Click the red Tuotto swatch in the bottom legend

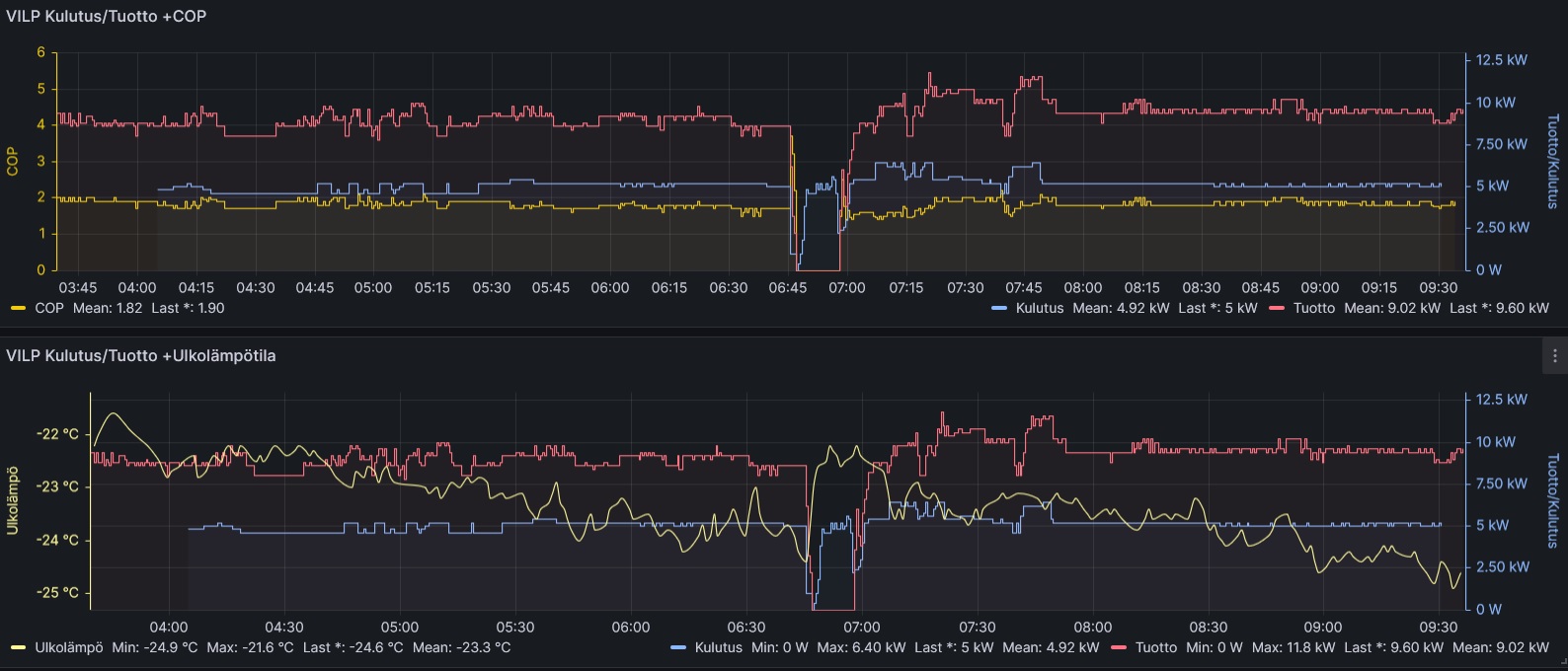(1119, 647)
